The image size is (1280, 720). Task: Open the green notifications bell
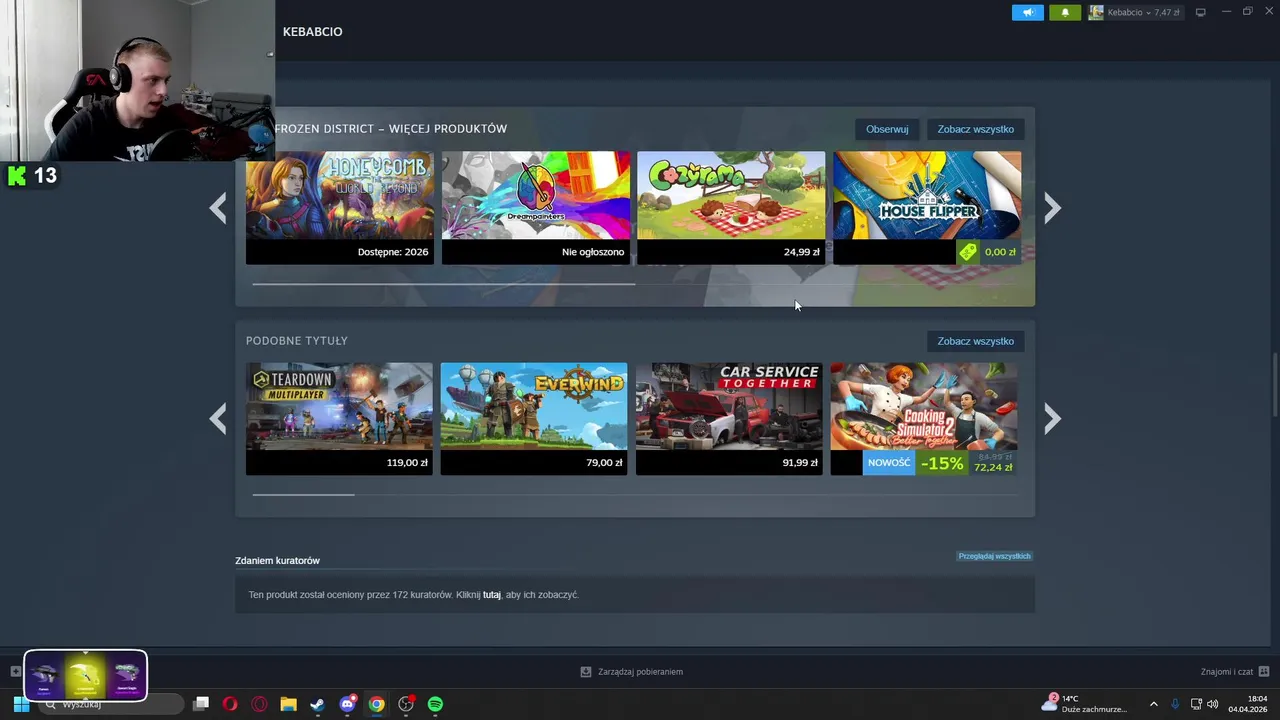(1065, 12)
